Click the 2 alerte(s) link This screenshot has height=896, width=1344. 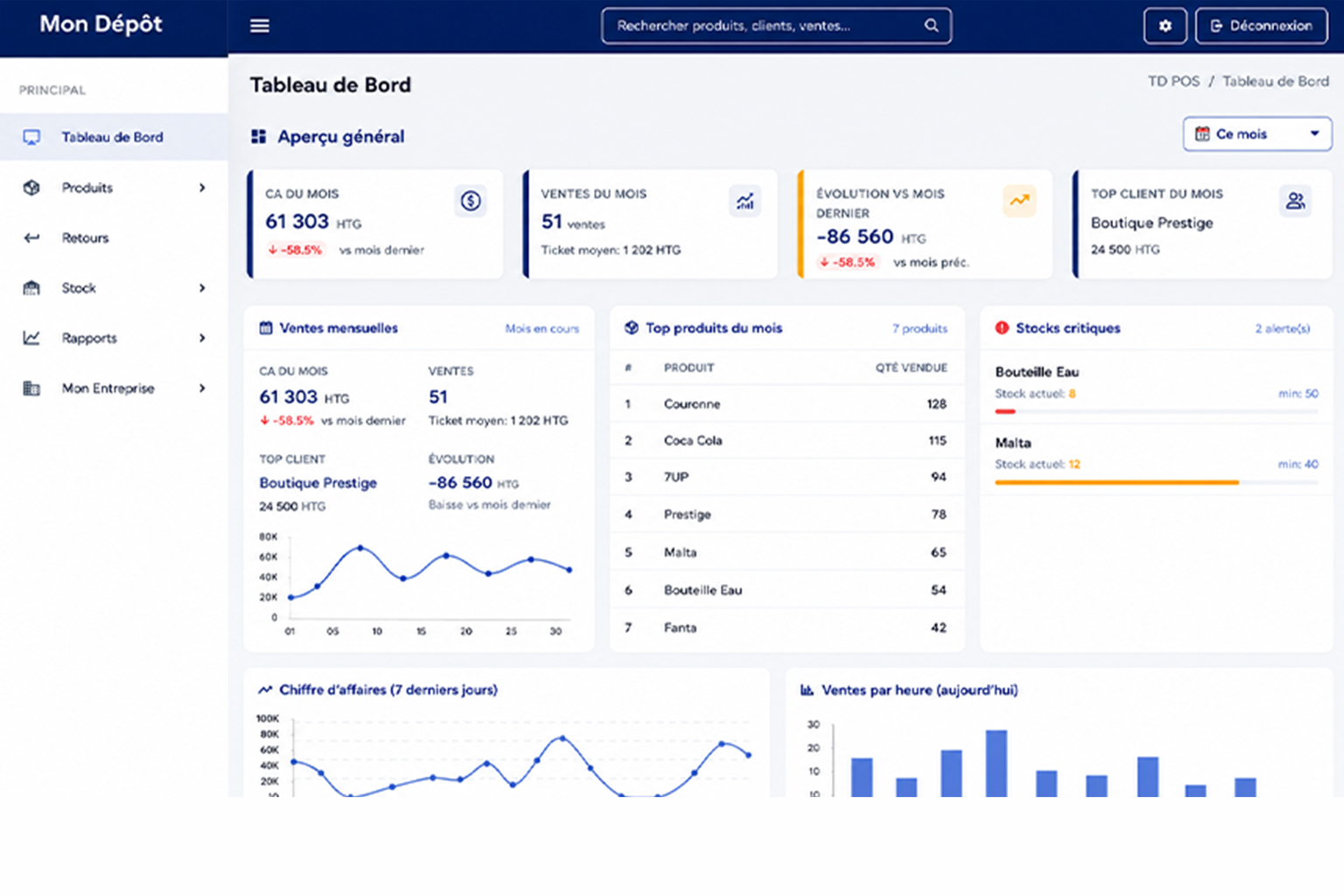(x=1282, y=329)
